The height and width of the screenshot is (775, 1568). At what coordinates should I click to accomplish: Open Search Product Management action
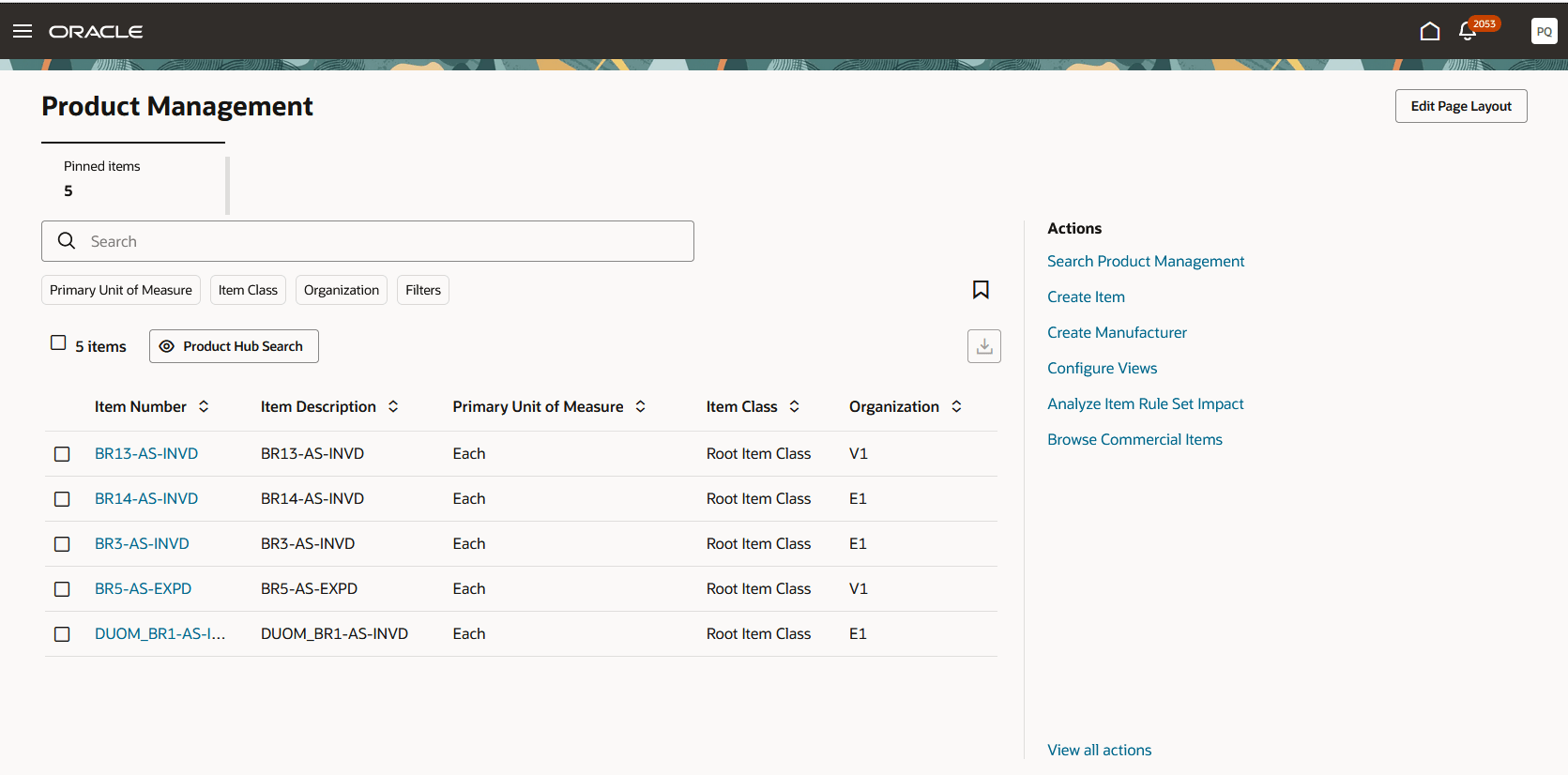(x=1146, y=261)
